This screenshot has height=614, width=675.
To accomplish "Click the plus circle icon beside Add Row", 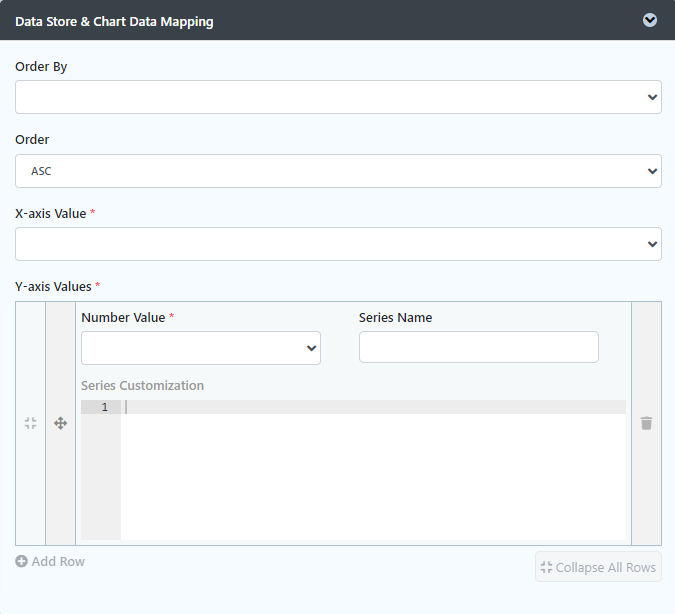I will (22, 561).
